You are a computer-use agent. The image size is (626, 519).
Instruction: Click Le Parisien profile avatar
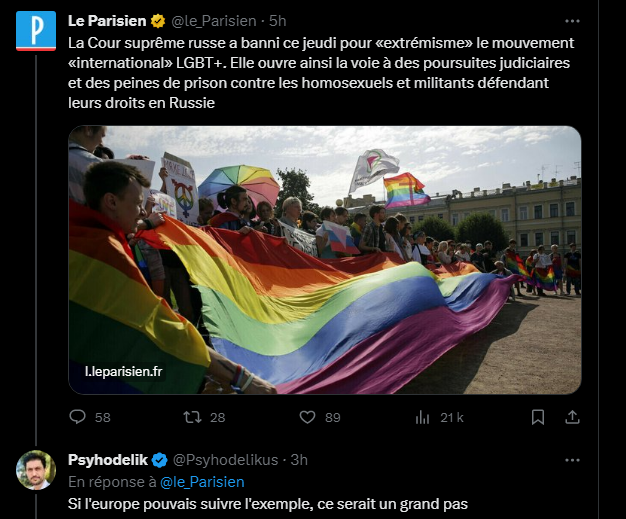(36, 31)
